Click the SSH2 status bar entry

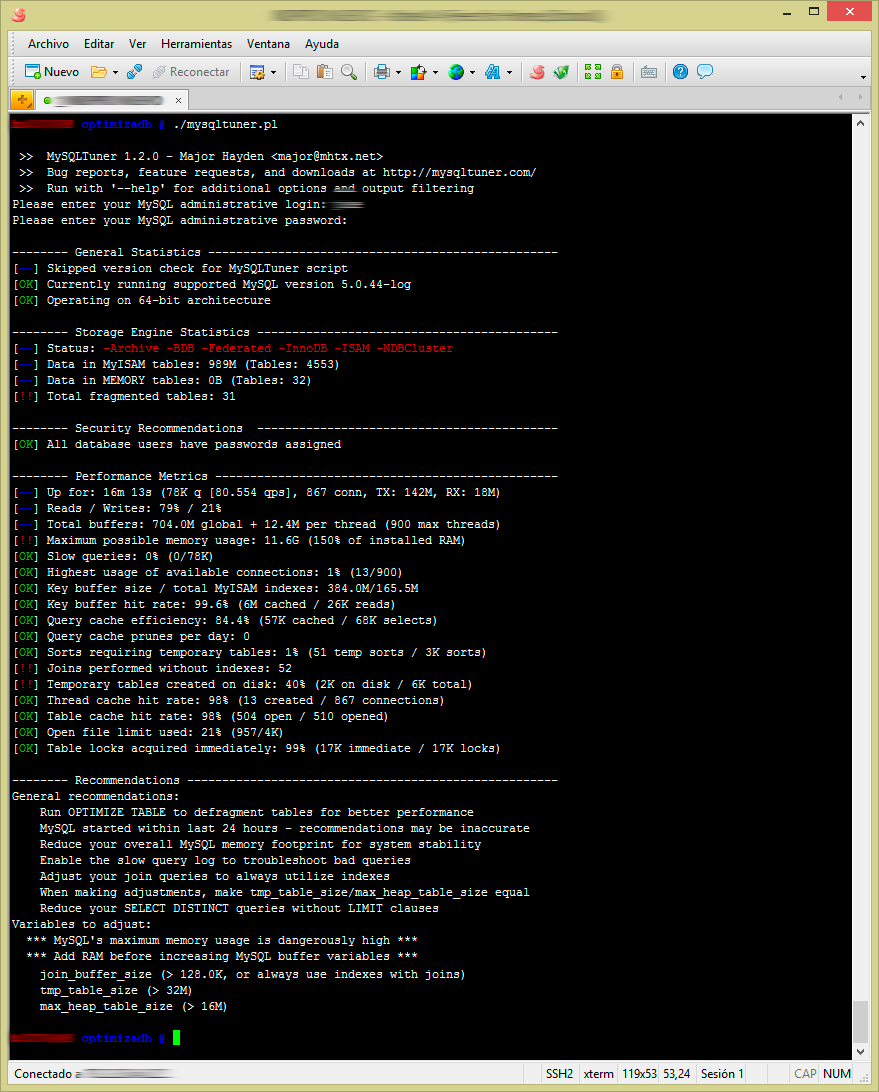(559, 1073)
